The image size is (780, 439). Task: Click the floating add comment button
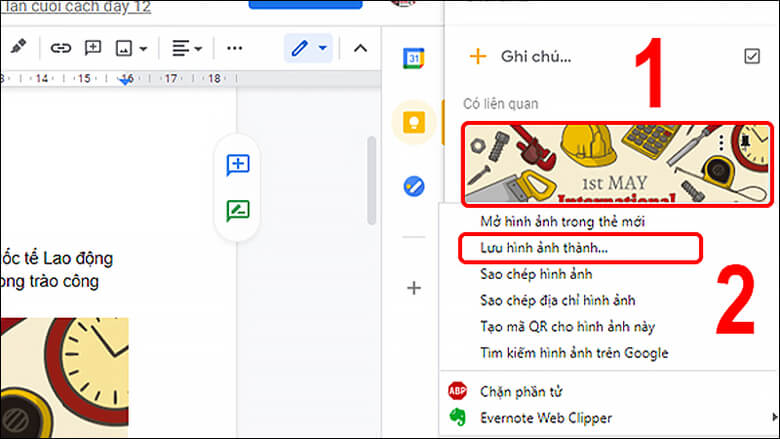coord(238,165)
